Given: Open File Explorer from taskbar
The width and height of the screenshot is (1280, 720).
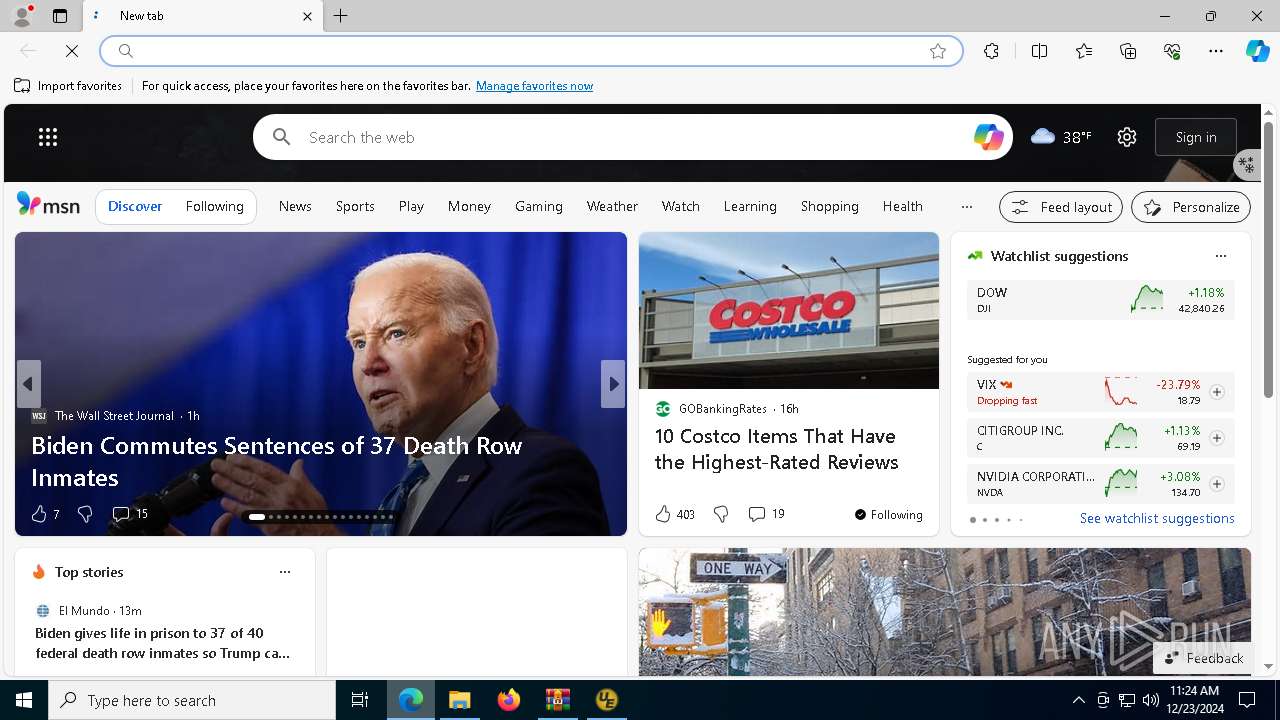Looking at the screenshot, I should pyautogui.click(x=460, y=700).
